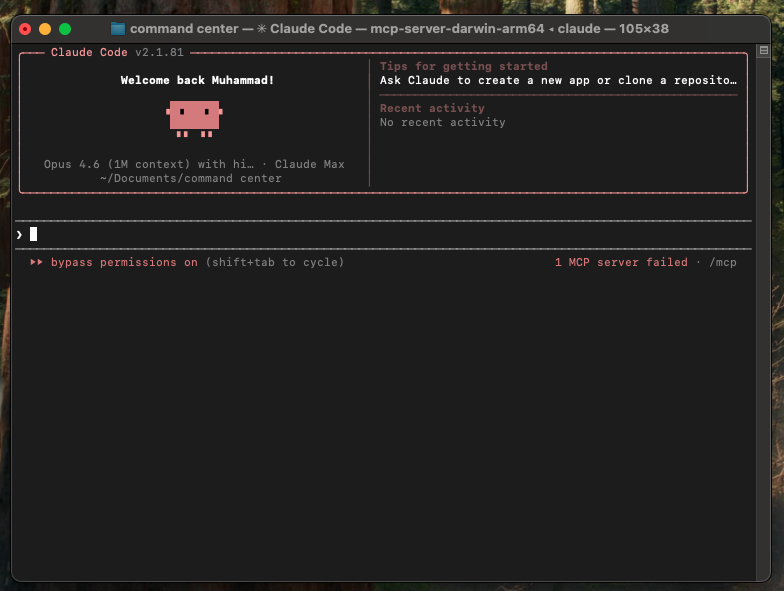
Task: Minimize the terminal with yellow button
Action: (x=45, y=29)
